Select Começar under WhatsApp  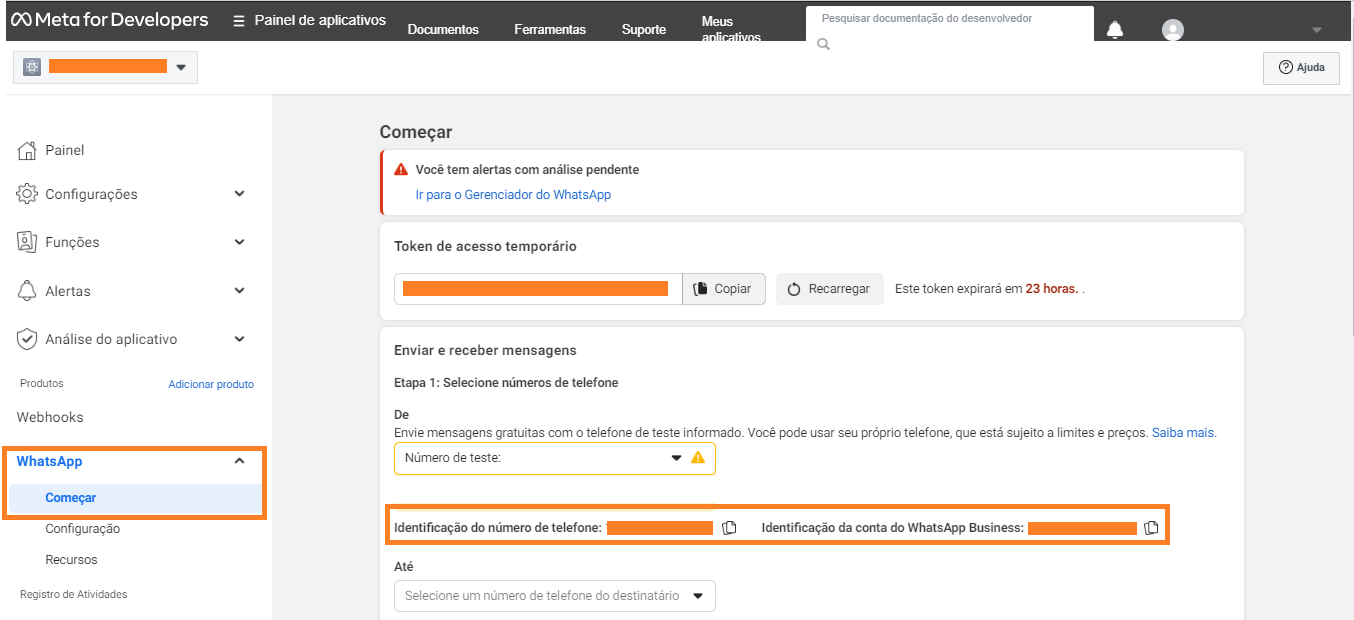pos(71,498)
